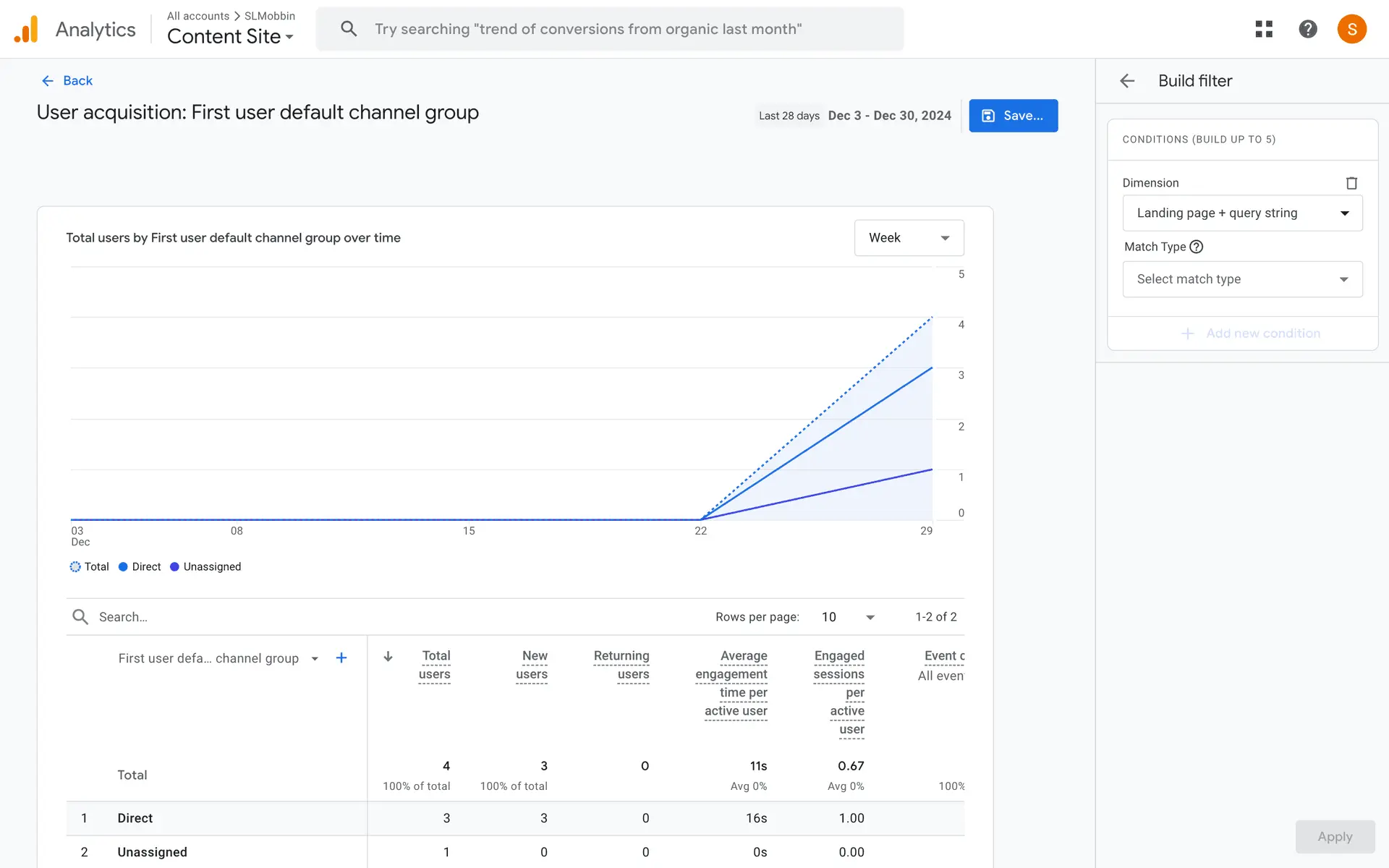Image resolution: width=1389 pixels, height=868 pixels.
Task: Delete condition with the trash icon
Action: [1351, 183]
